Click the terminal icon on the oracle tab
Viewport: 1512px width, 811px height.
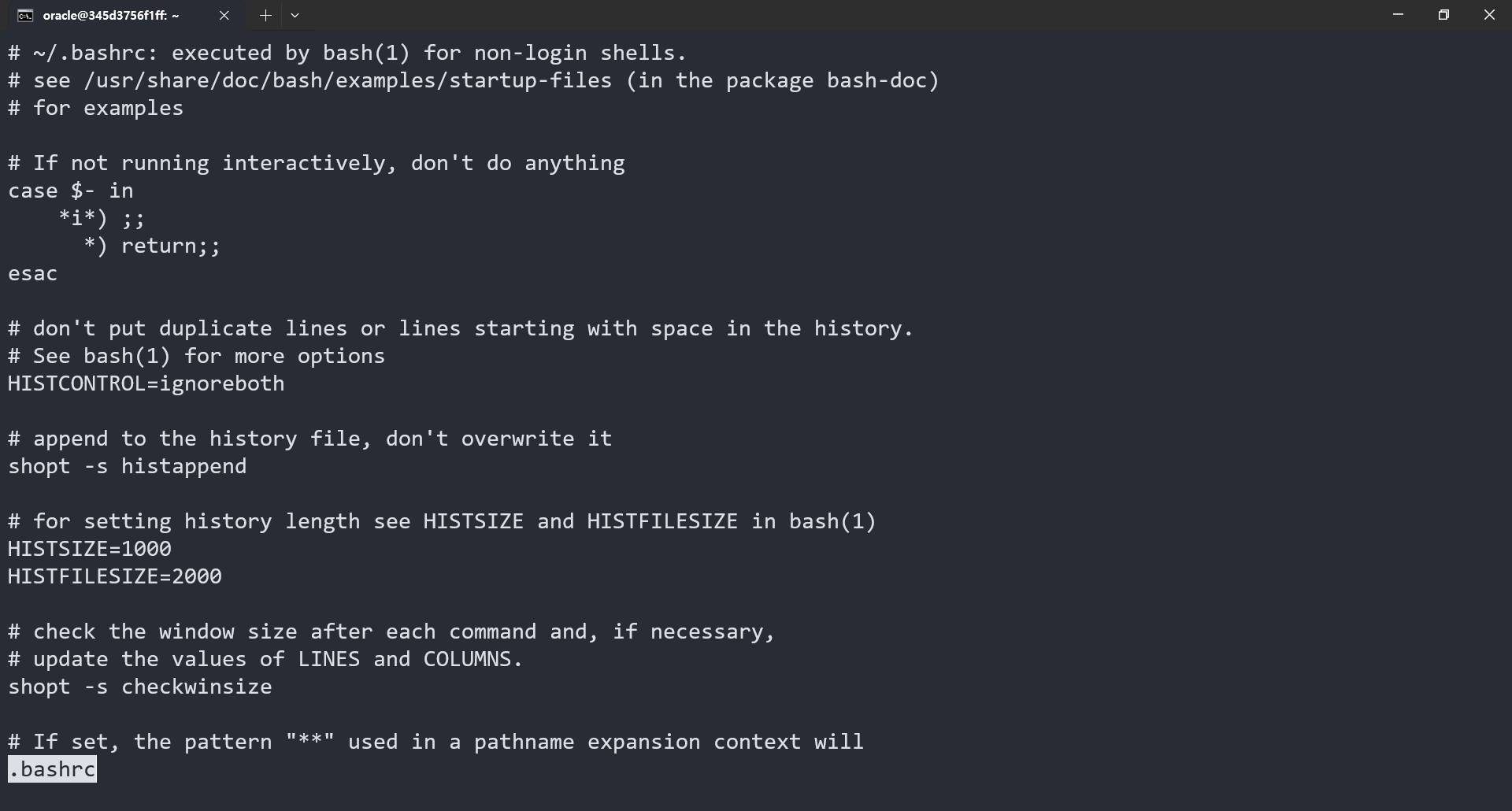[x=25, y=16]
